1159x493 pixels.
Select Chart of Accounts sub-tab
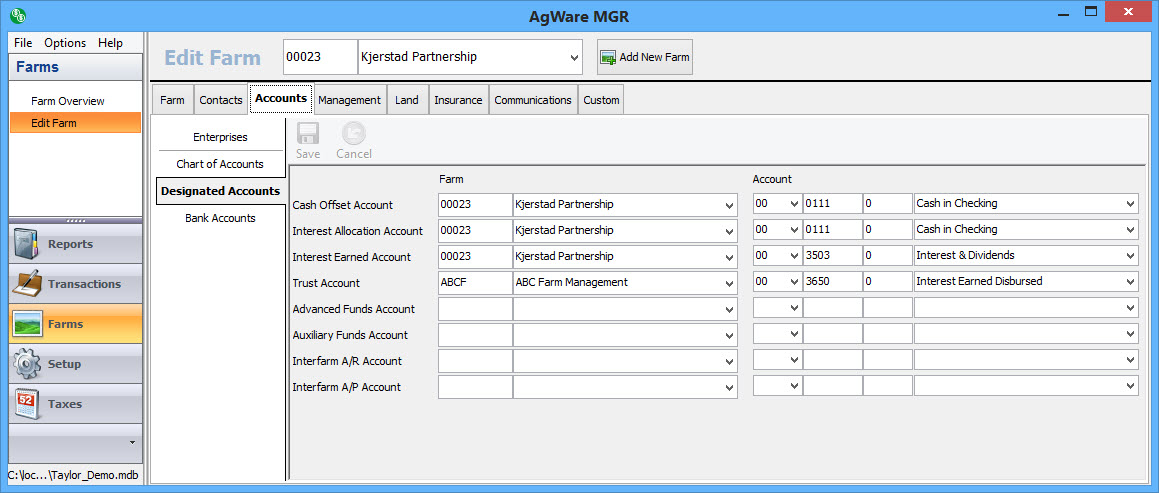point(220,164)
